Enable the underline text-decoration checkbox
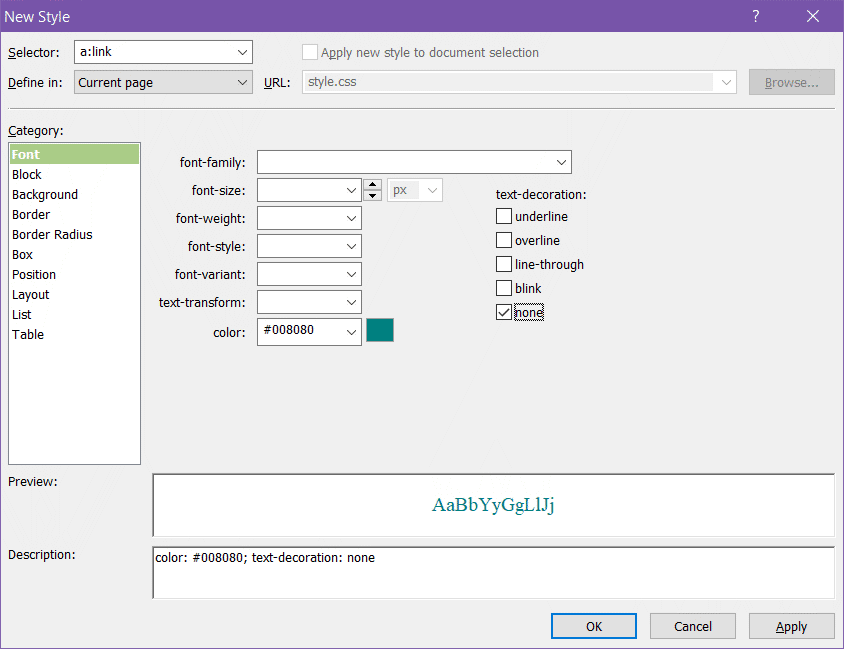This screenshot has height=649, width=844. [504, 217]
